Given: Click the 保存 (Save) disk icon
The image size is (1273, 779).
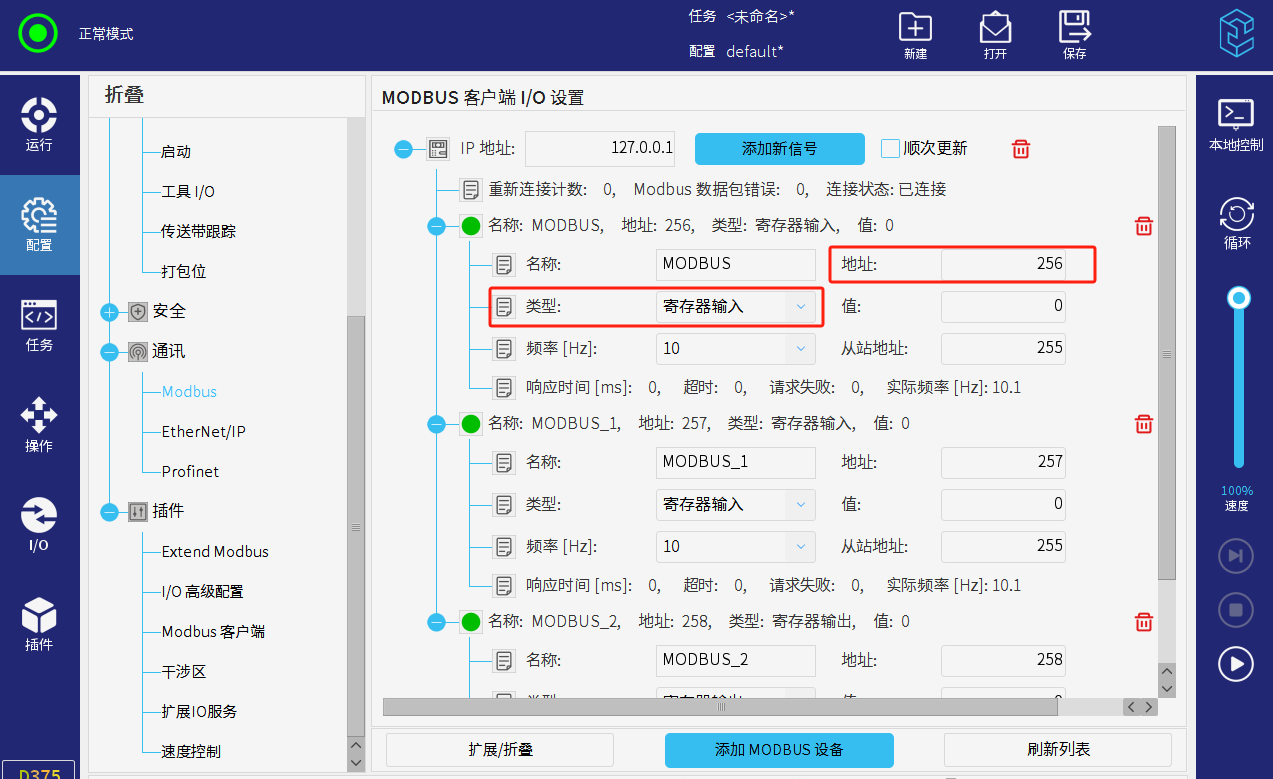Looking at the screenshot, I should coord(1074,27).
